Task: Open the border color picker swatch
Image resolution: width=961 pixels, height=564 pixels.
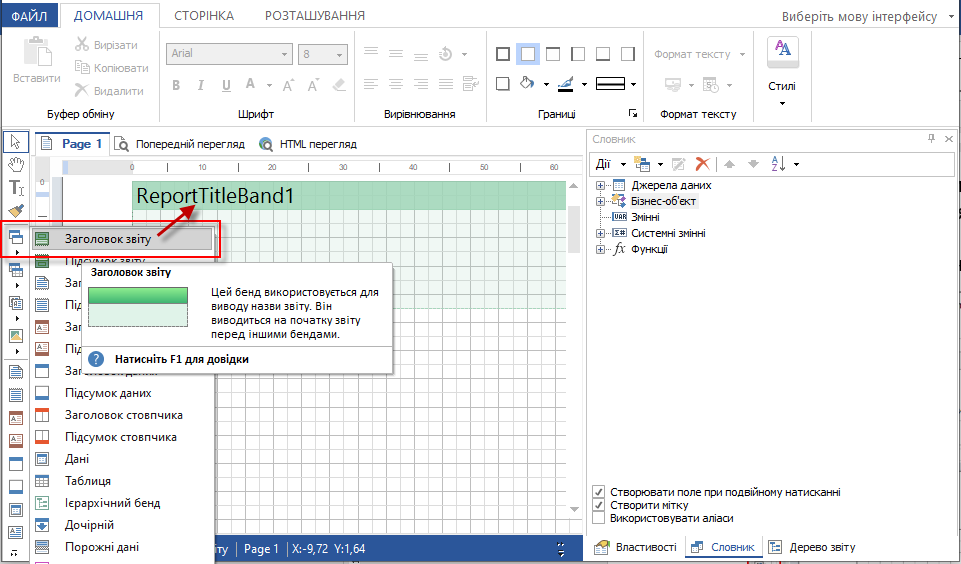Action: (566, 84)
